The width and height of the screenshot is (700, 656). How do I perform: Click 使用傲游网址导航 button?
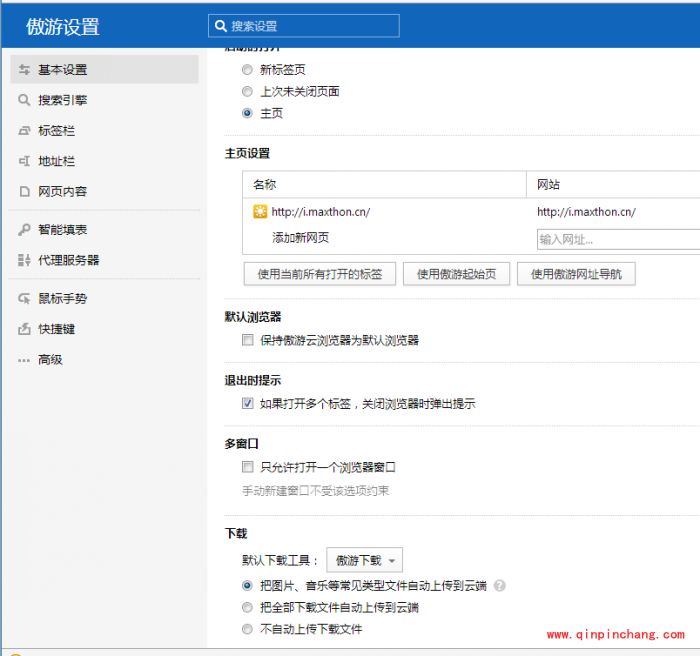[x=576, y=274]
